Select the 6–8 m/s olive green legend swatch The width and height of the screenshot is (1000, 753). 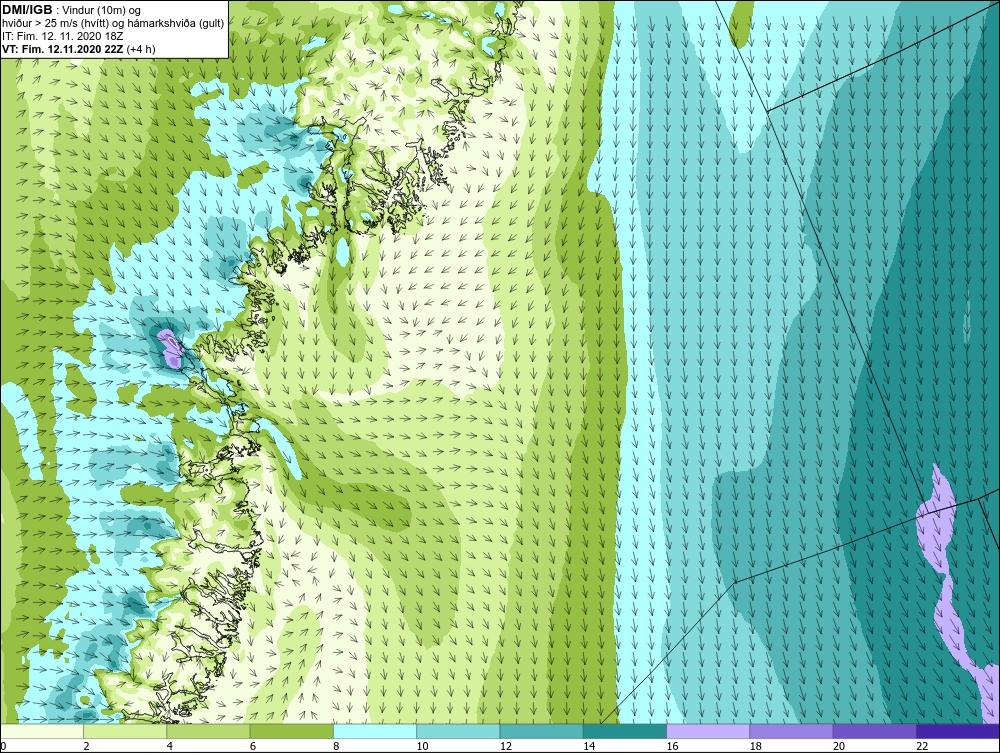point(291,731)
